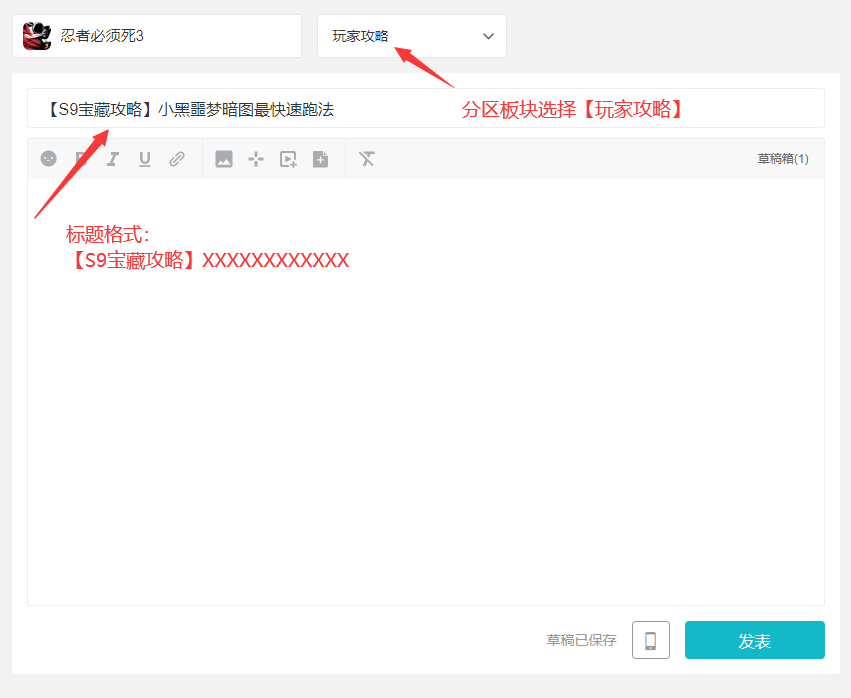This screenshot has width=851, height=698.
Task: Insert an image with the picture icon
Action: (x=224, y=159)
